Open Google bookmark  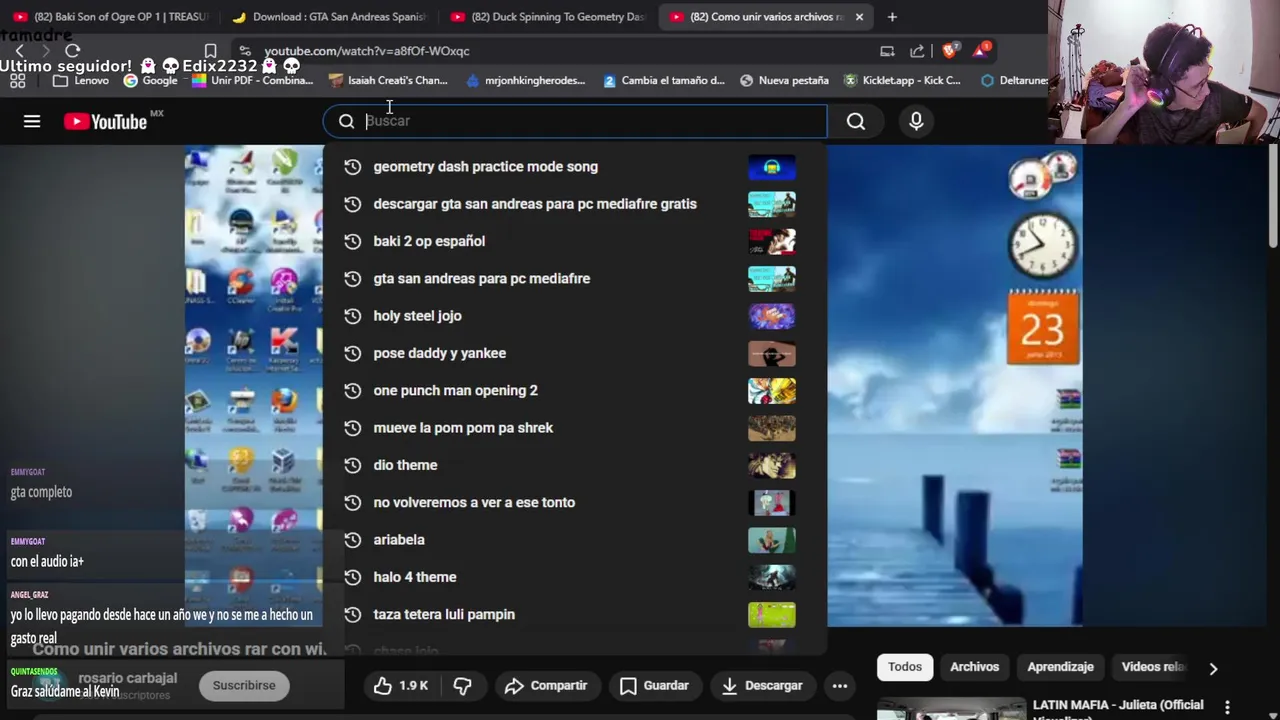coord(150,81)
